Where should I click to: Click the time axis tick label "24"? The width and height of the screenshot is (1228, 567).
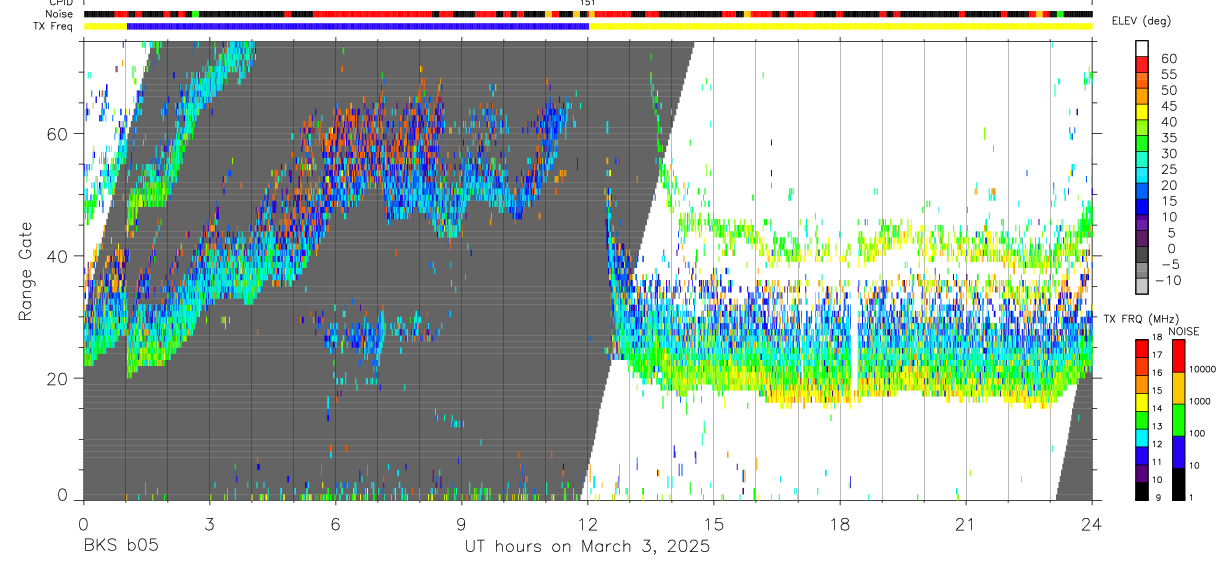pos(1092,523)
